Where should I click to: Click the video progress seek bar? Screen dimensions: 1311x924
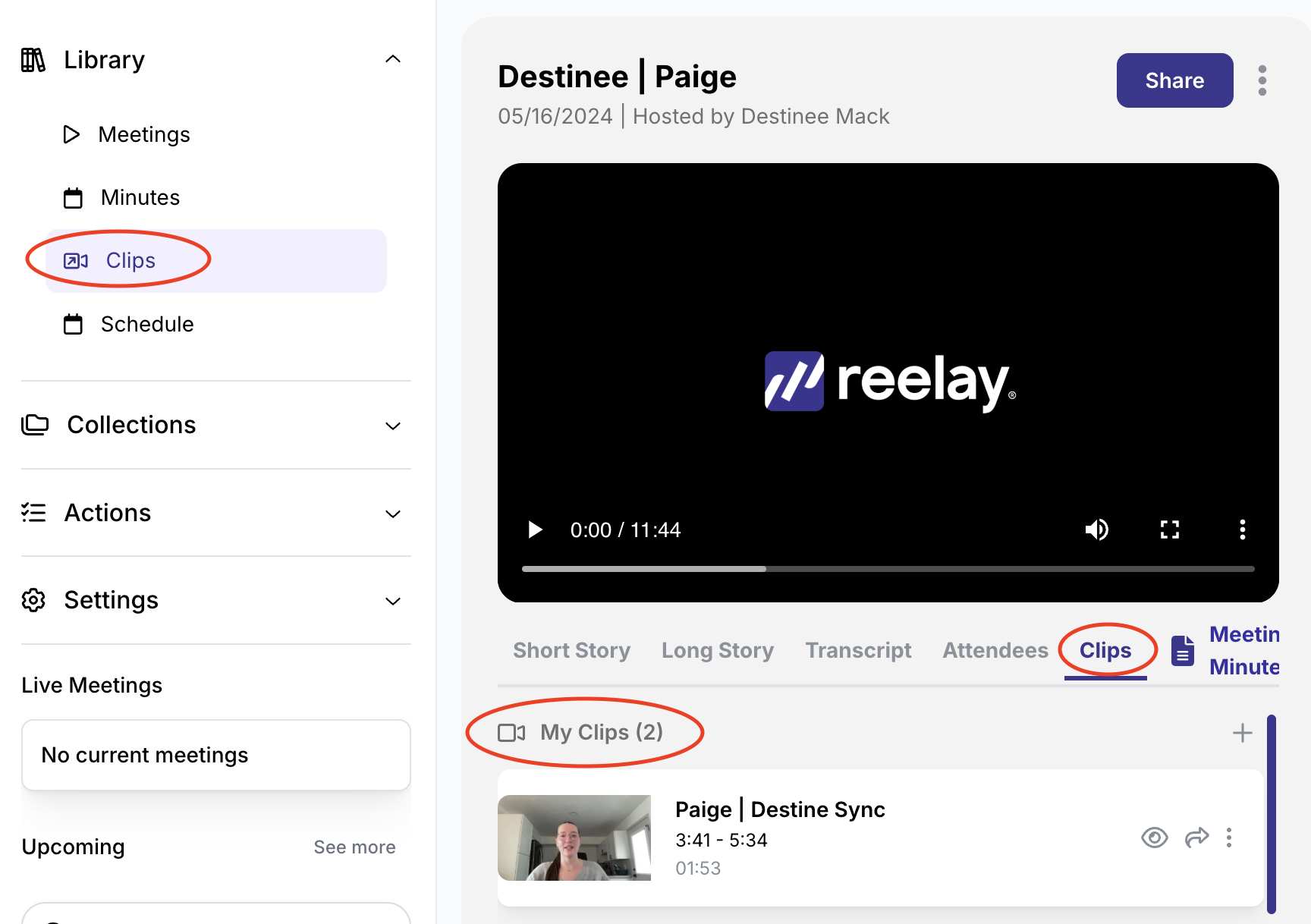[888, 569]
